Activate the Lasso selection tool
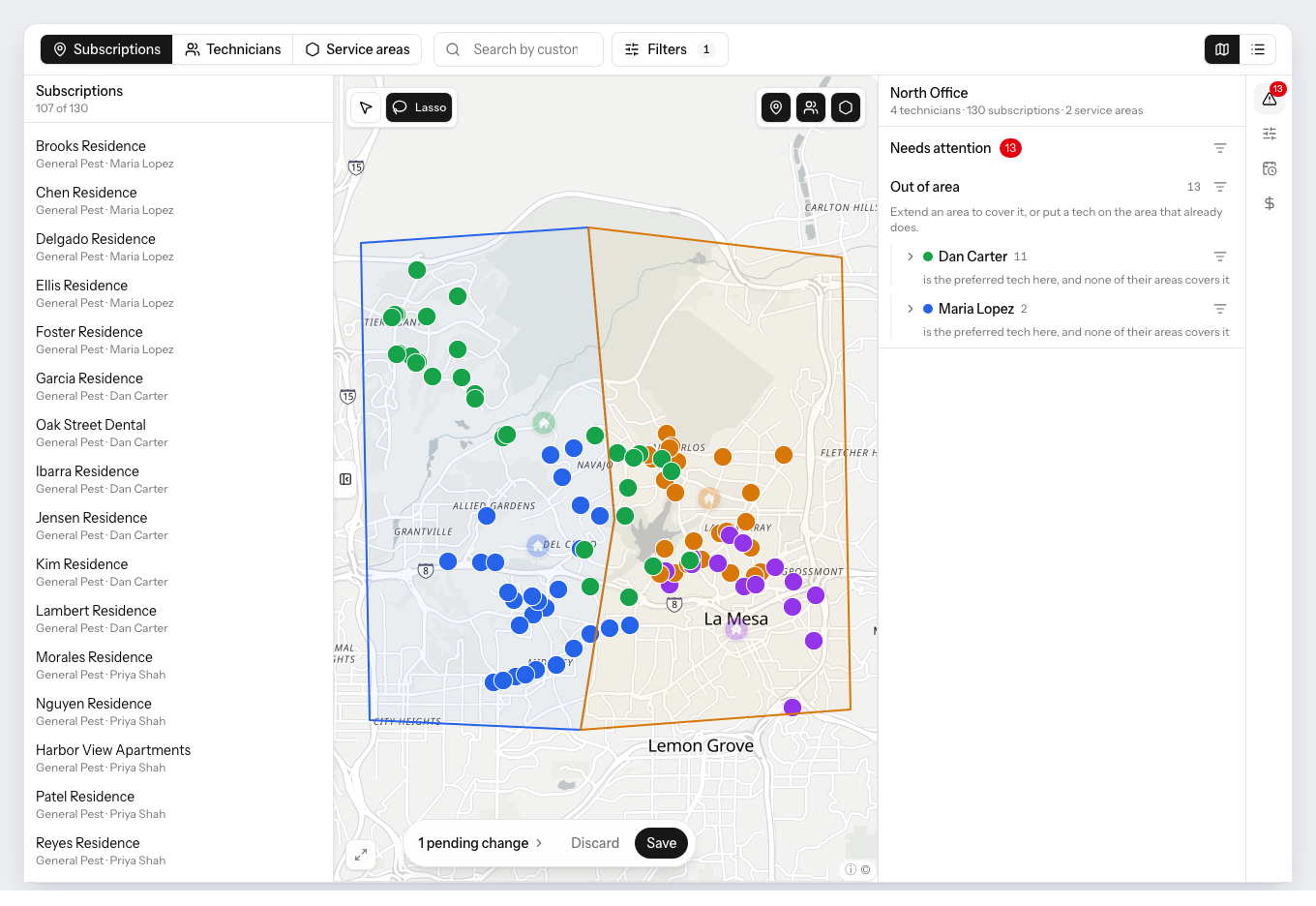This screenshot has height=906, width=1316. (x=419, y=107)
